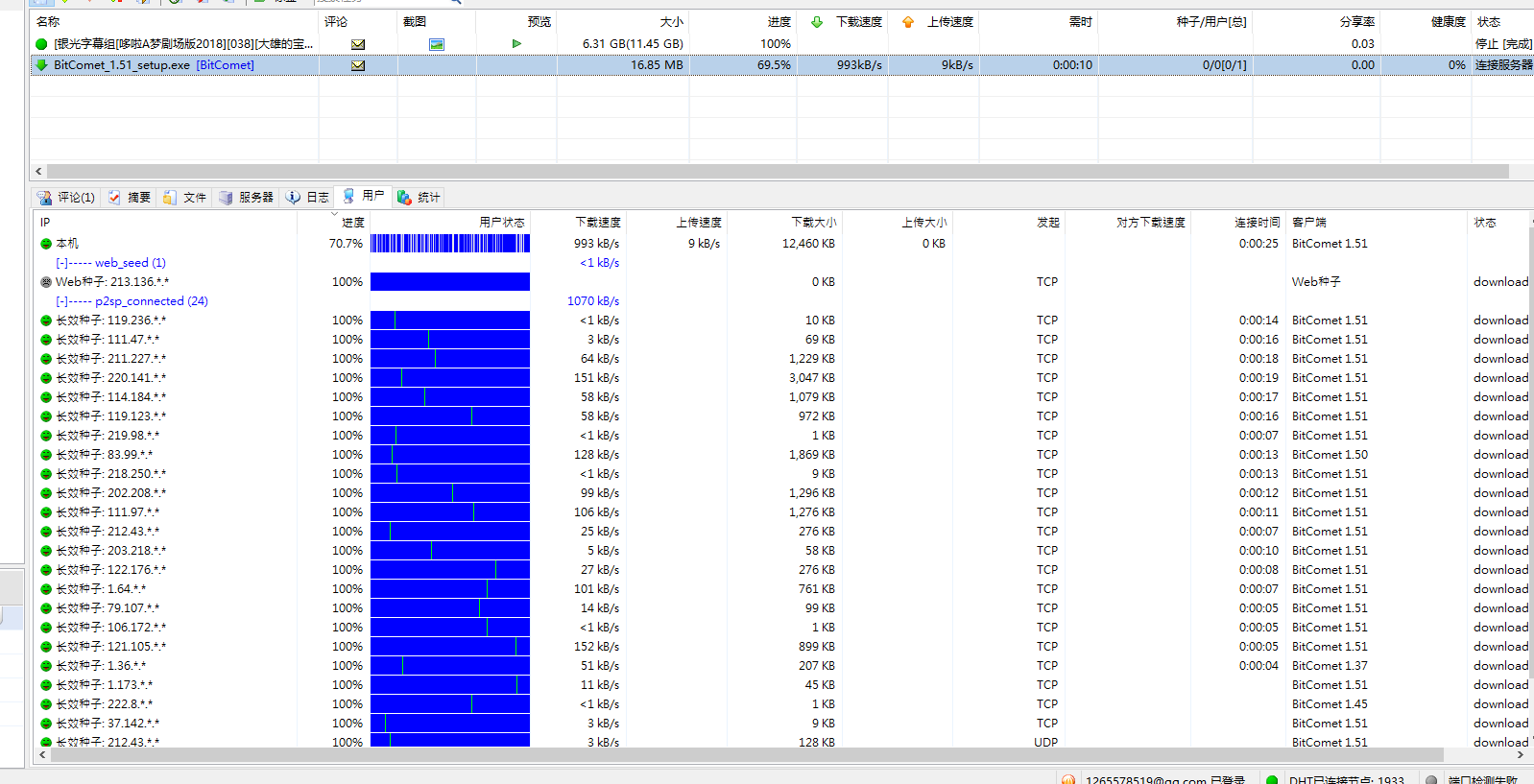The height and width of the screenshot is (784, 1534).
Task: Click the green preview play icon
Action: (x=516, y=44)
